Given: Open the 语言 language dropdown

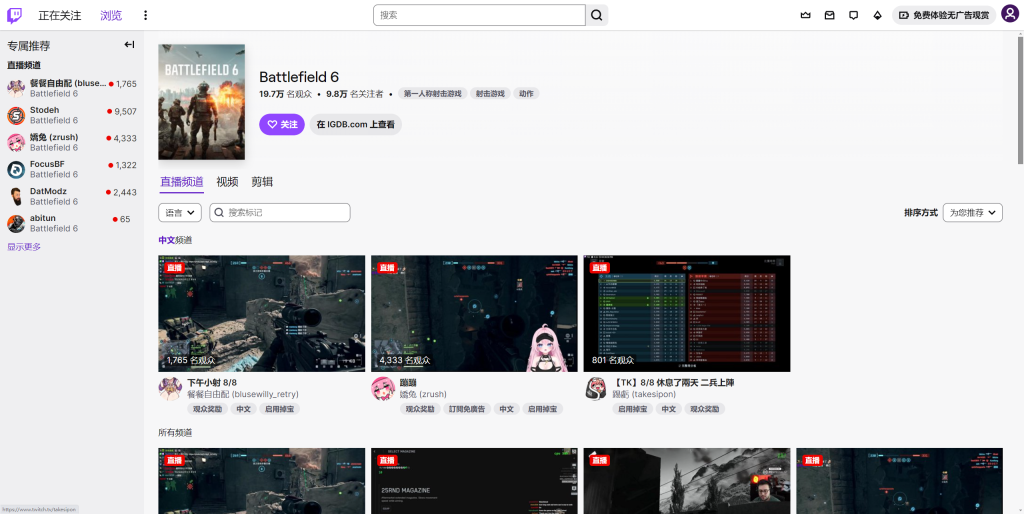Looking at the screenshot, I should click(180, 212).
